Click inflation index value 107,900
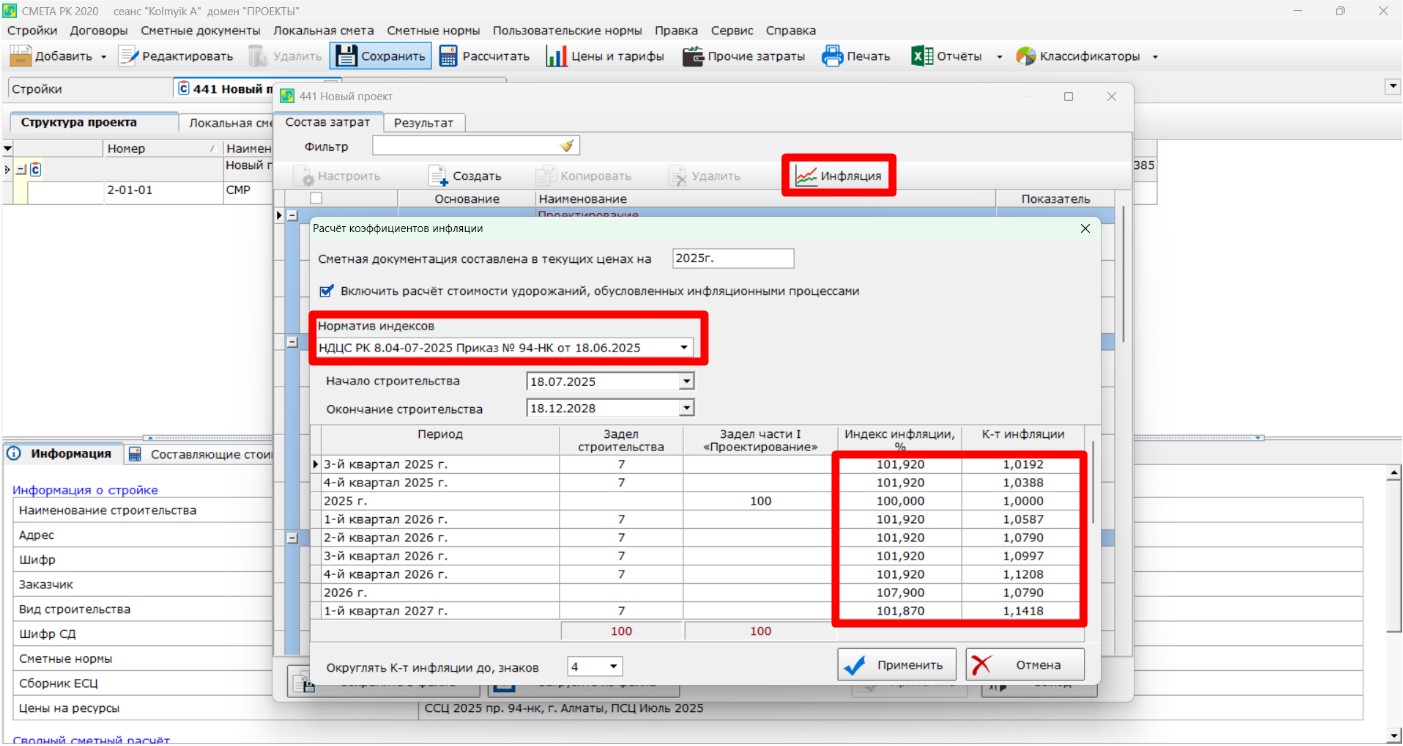The height and width of the screenshot is (746, 1403). [x=898, y=592]
